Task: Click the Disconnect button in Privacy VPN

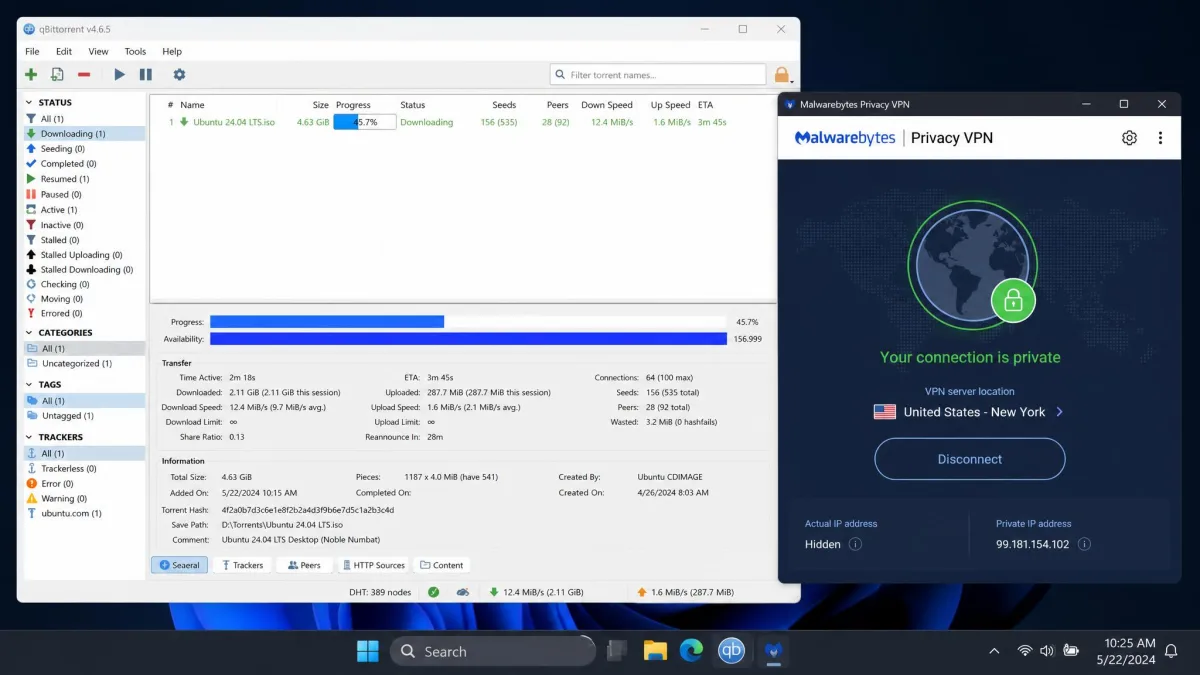Action: [x=969, y=459]
